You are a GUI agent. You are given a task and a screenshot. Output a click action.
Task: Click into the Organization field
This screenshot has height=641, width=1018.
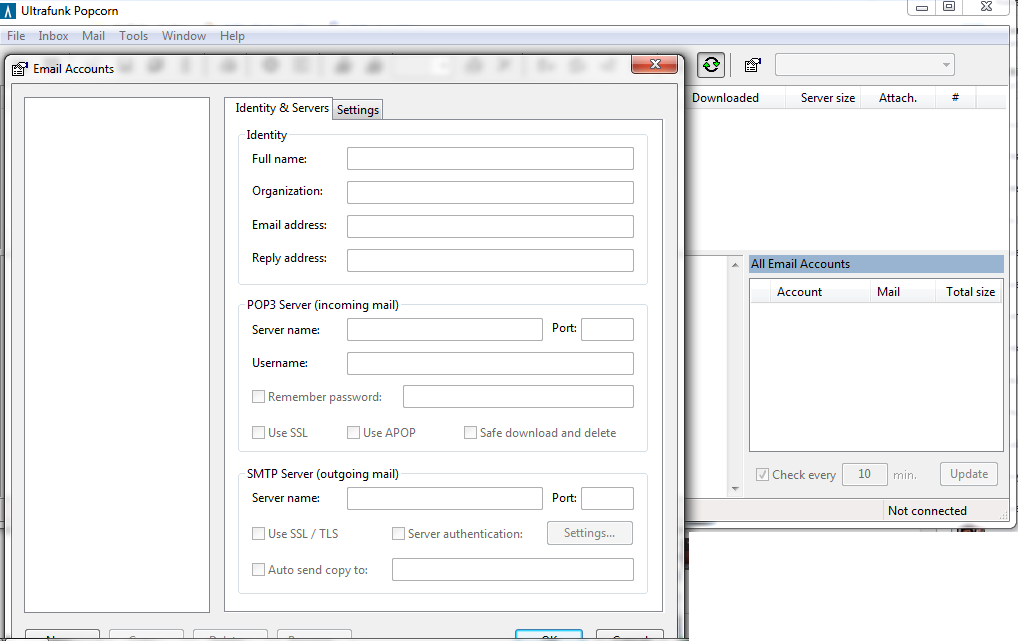[x=490, y=192]
